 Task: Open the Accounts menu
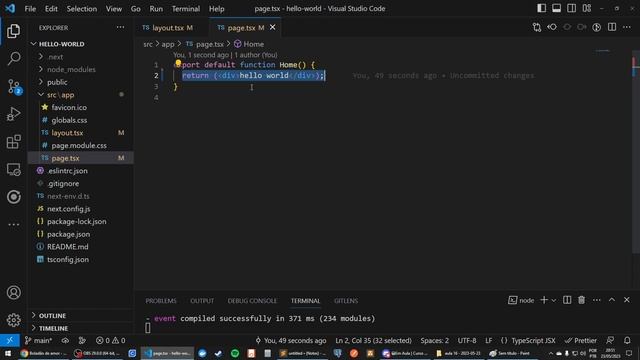click(13, 292)
